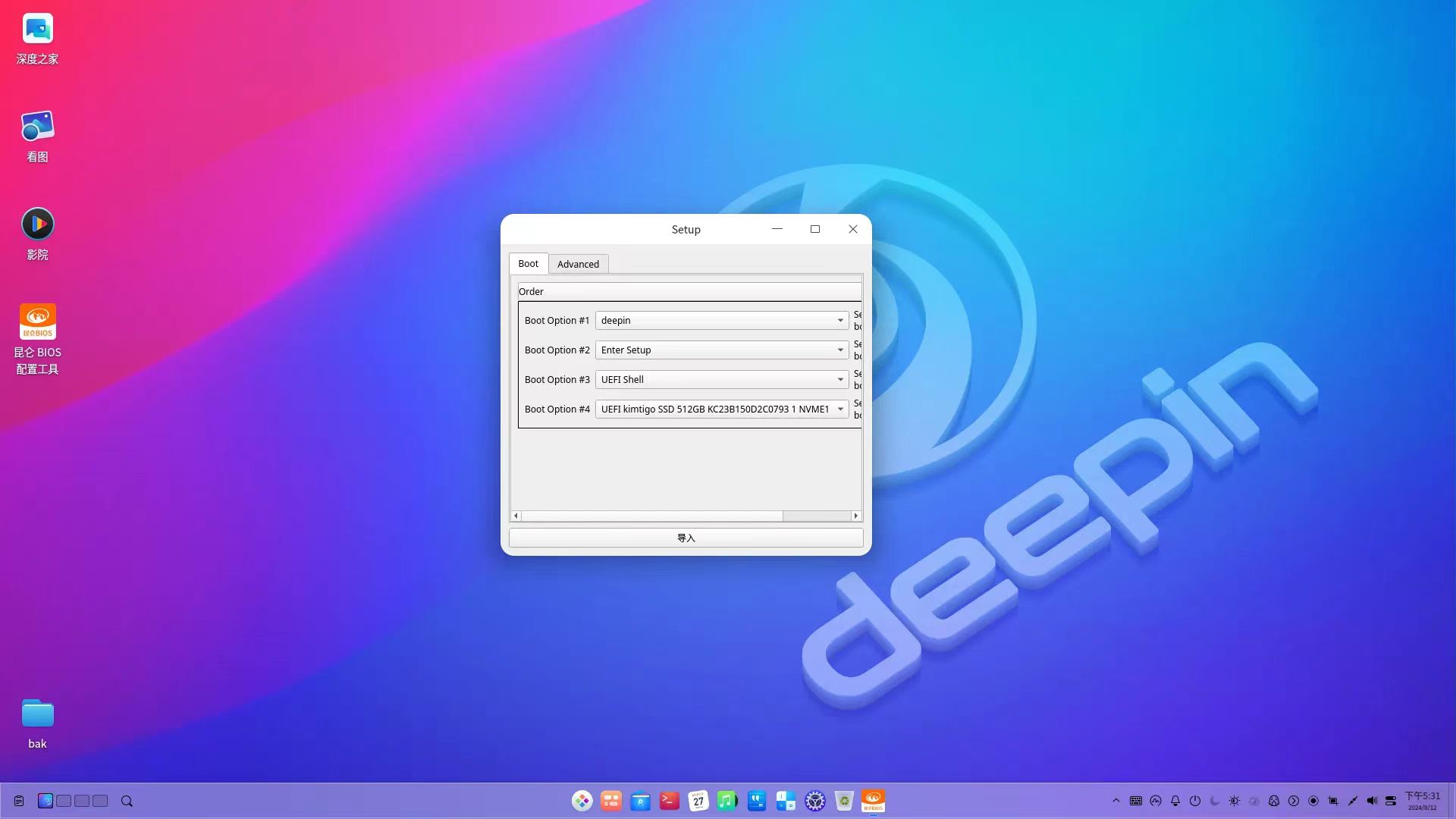Click the power tray icon
This screenshot has height=819, width=1456.
[1195, 801]
